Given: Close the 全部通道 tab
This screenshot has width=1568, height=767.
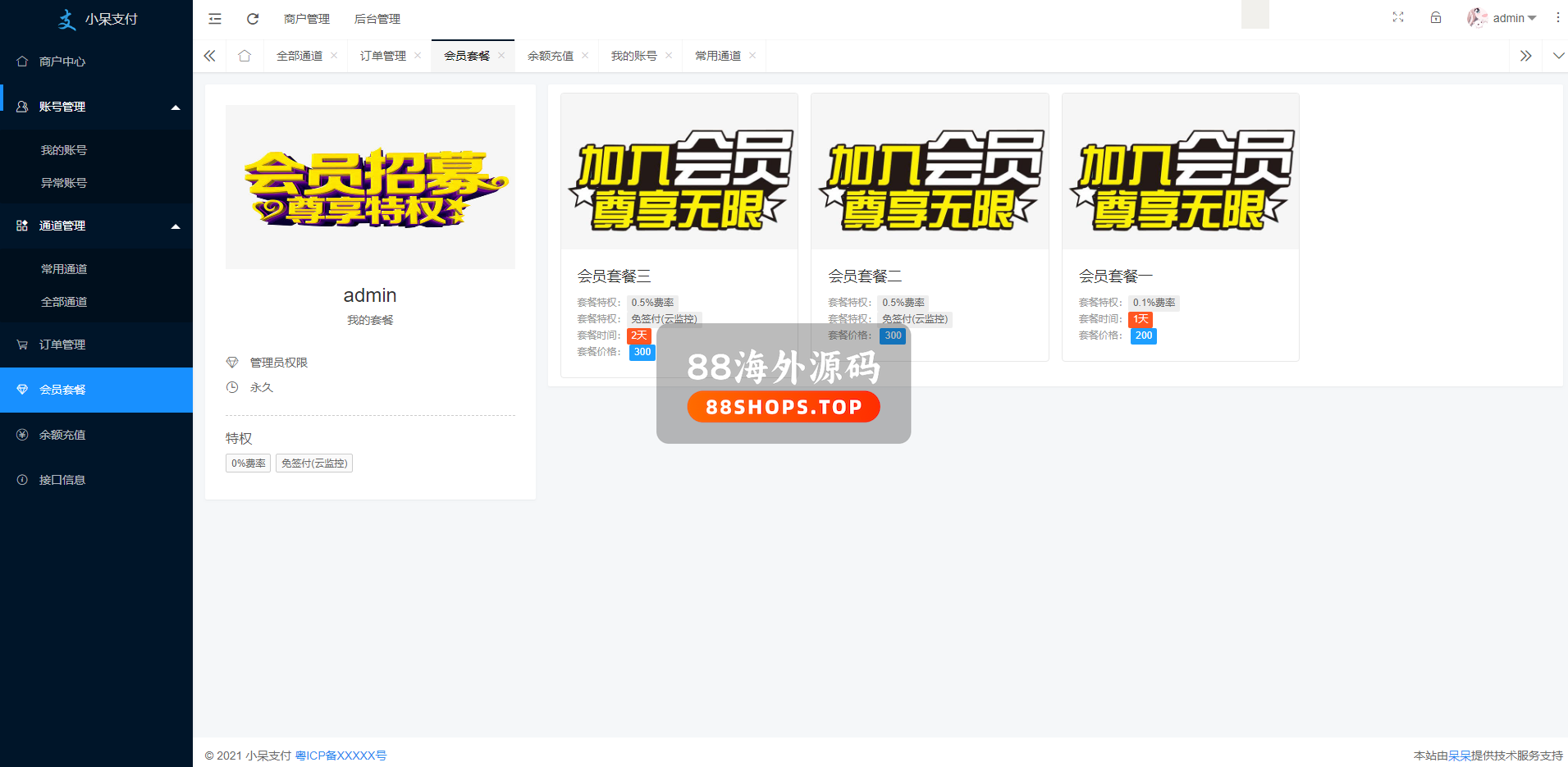Looking at the screenshot, I should [334, 56].
